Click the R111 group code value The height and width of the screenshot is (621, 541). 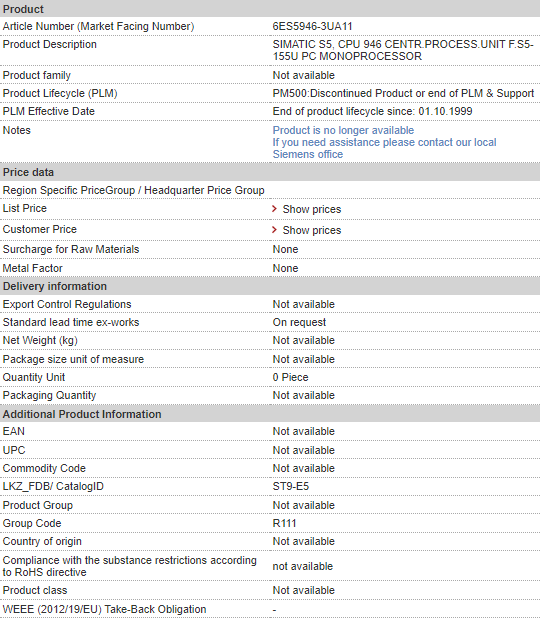click(x=284, y=523)
